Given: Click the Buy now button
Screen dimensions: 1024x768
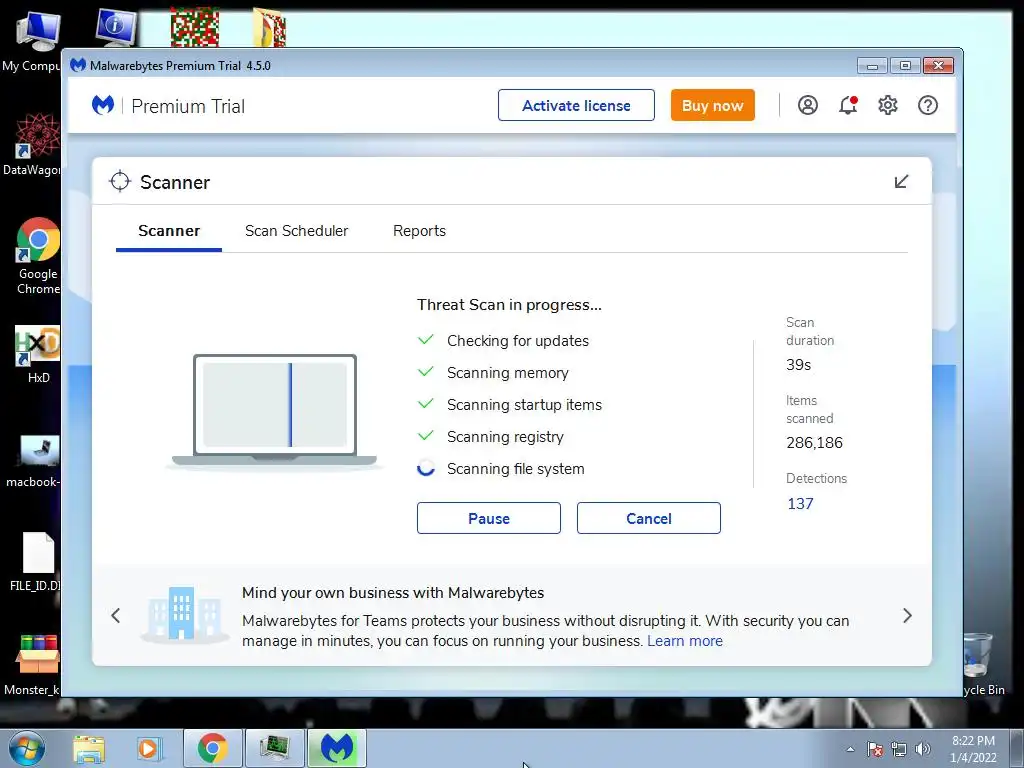Looking at the screenshot, I should 712,105.
